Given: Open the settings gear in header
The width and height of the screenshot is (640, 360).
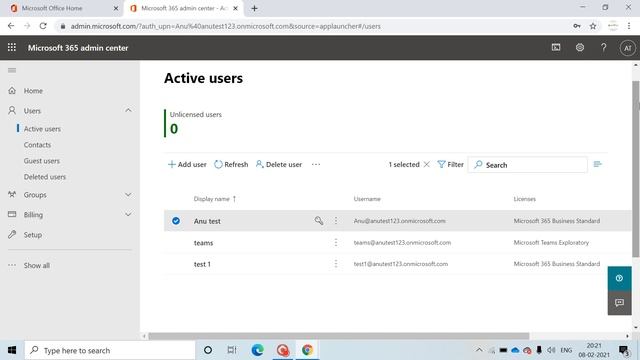Looking at the screenshot, I should [580, 47].
